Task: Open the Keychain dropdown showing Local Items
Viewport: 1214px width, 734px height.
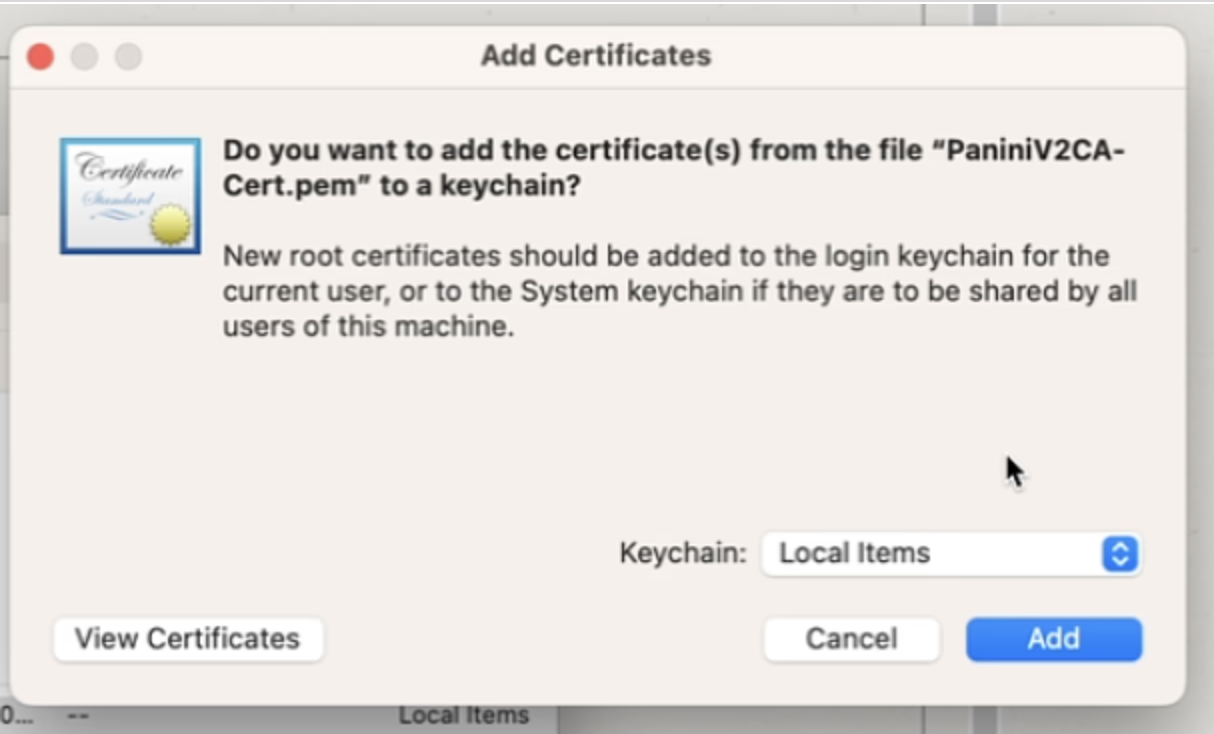Action: 950,553
